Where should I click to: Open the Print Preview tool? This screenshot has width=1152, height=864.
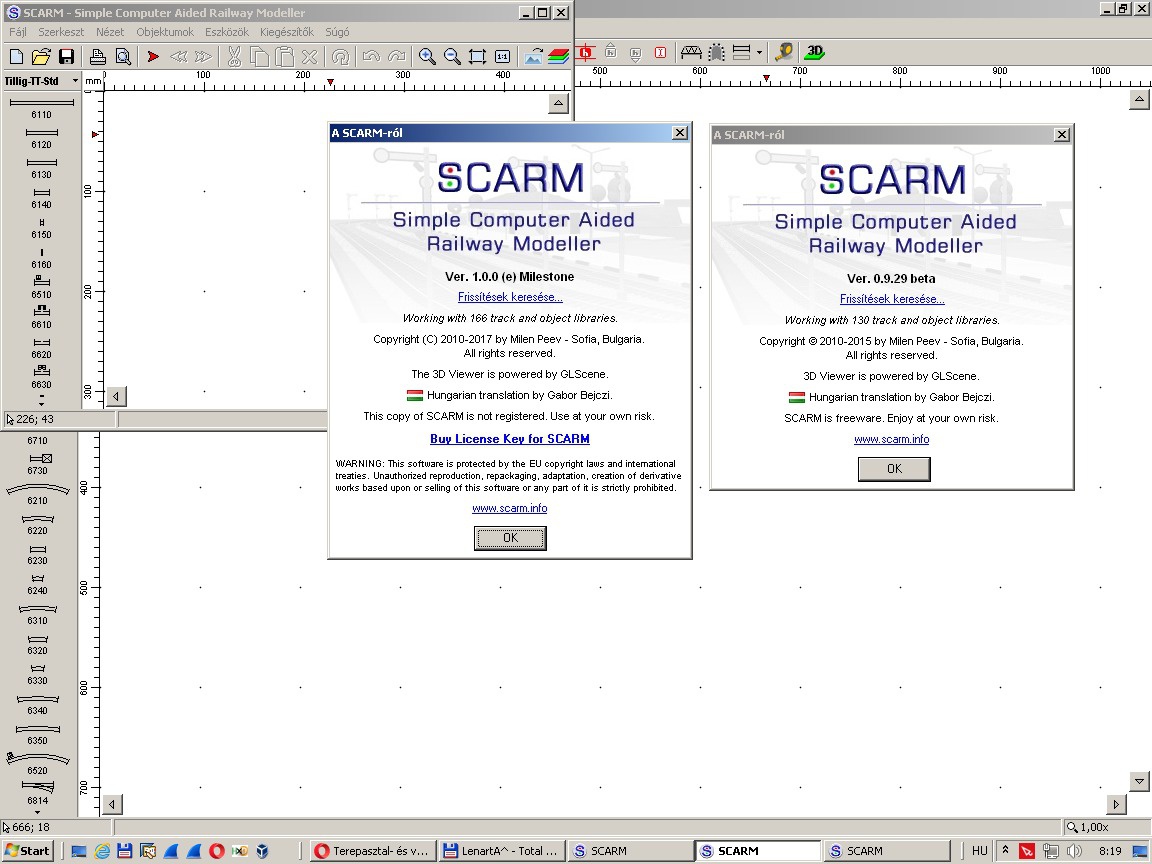(123, 57)
